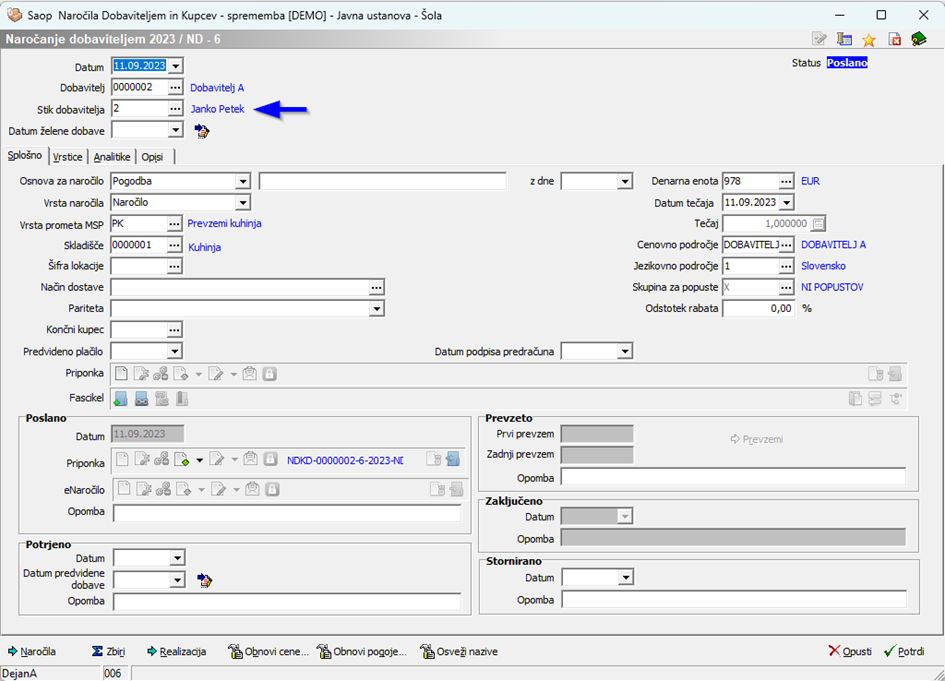Click the calendar icon beside Datum želene dobave

[202, 131]
